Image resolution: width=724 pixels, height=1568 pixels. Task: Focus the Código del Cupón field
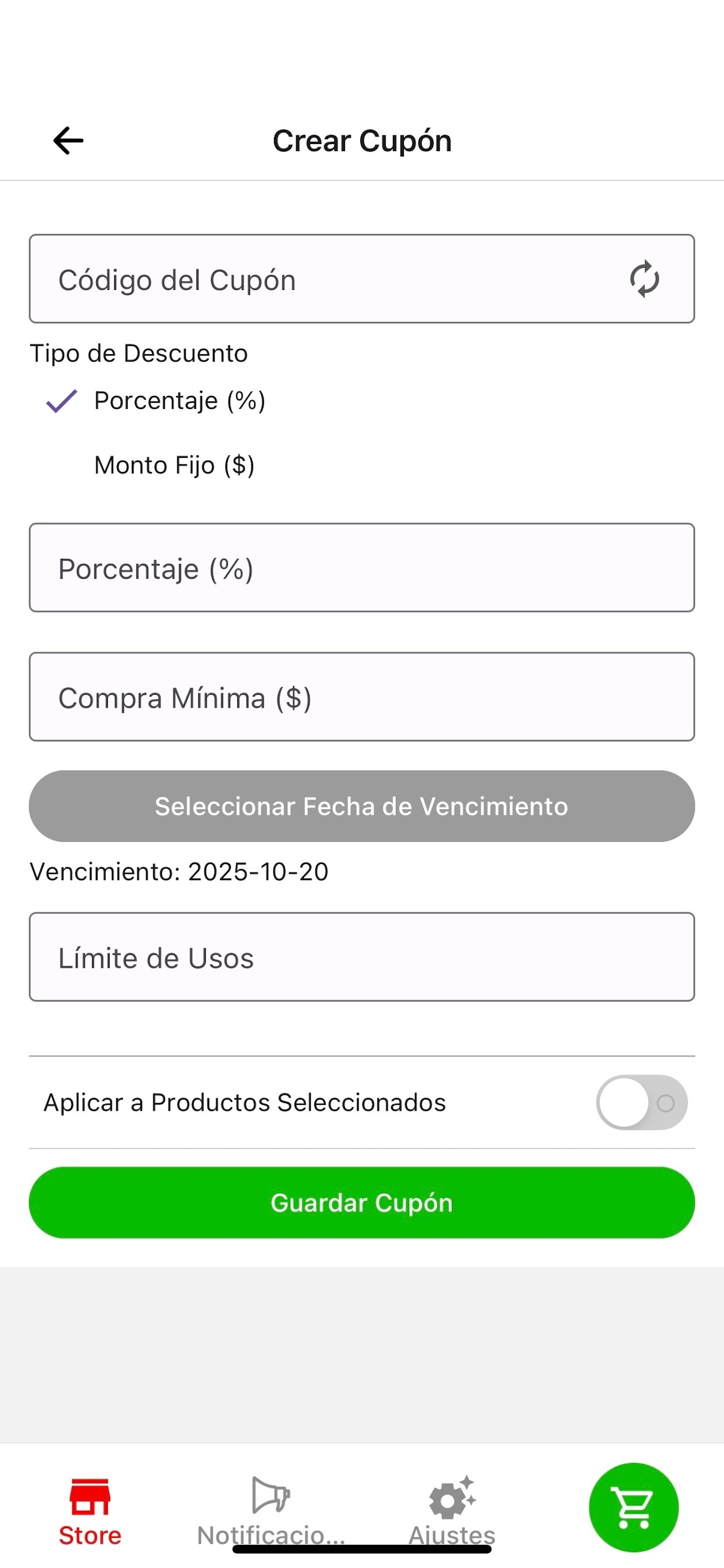(x=362, y=279)
